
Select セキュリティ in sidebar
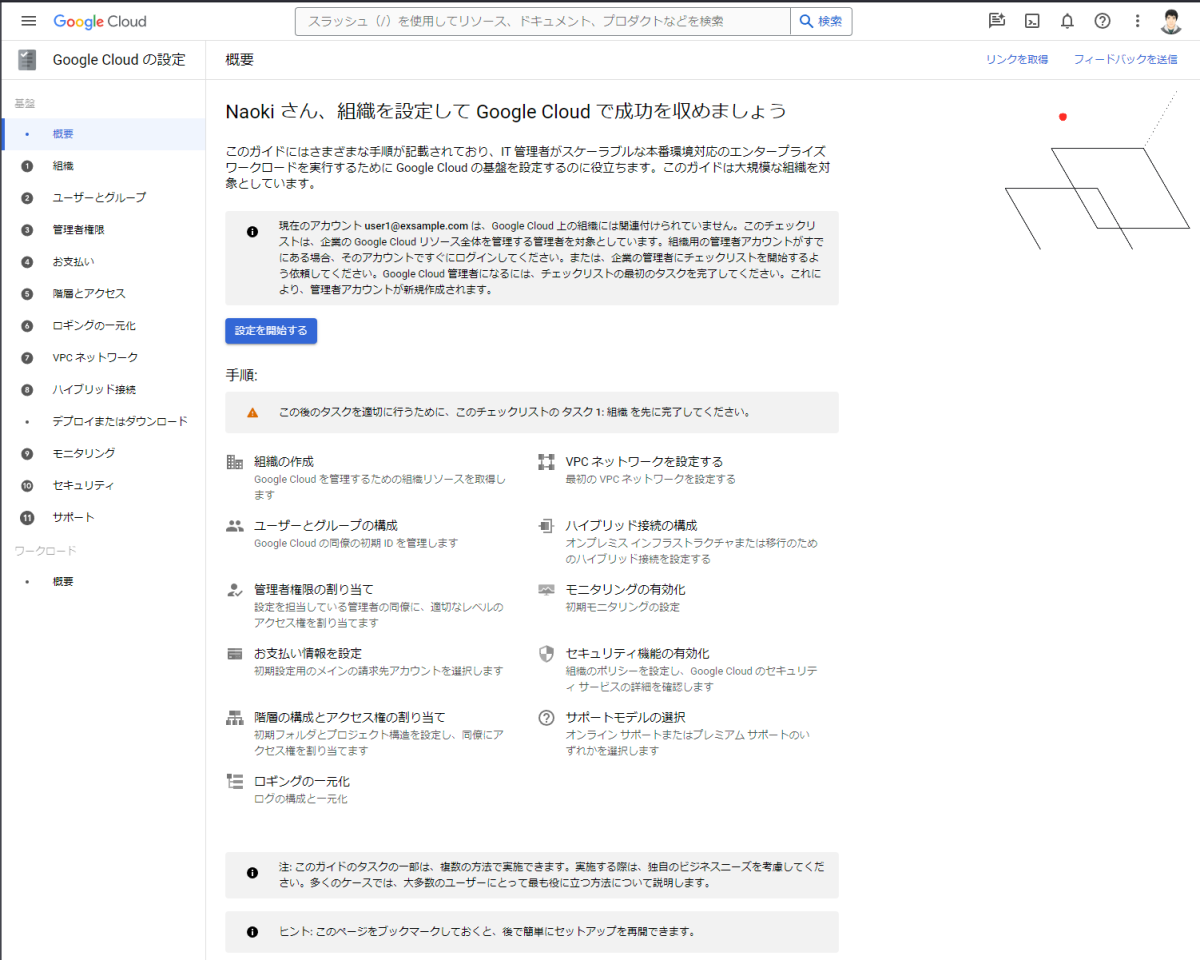103,486
